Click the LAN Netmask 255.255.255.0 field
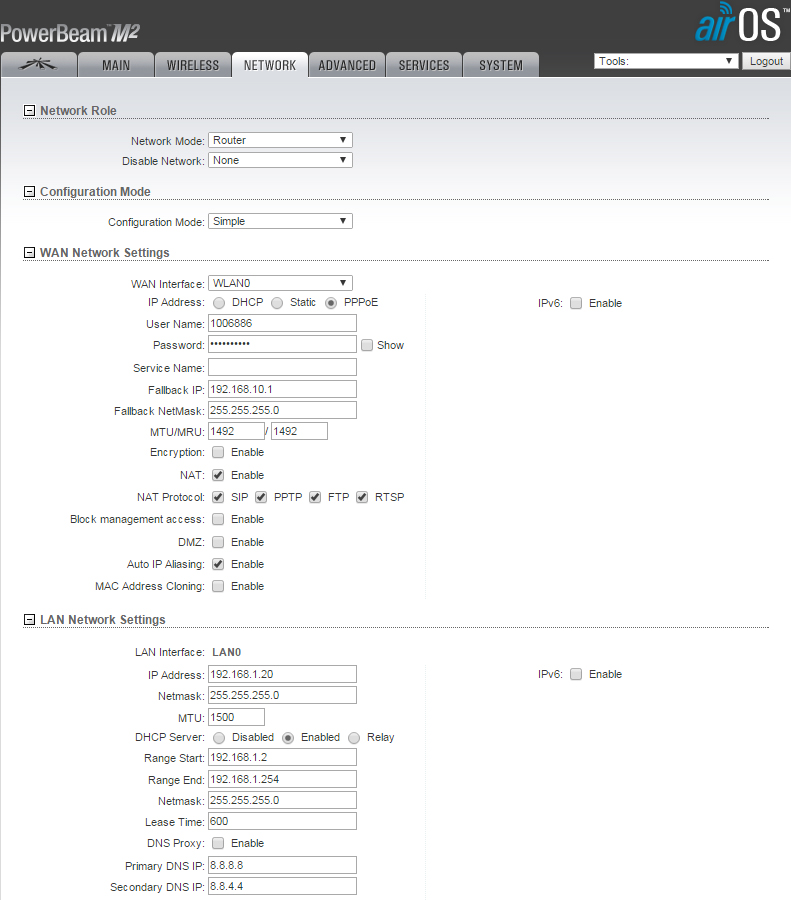 pyautogui.click(x=282, y=695)
